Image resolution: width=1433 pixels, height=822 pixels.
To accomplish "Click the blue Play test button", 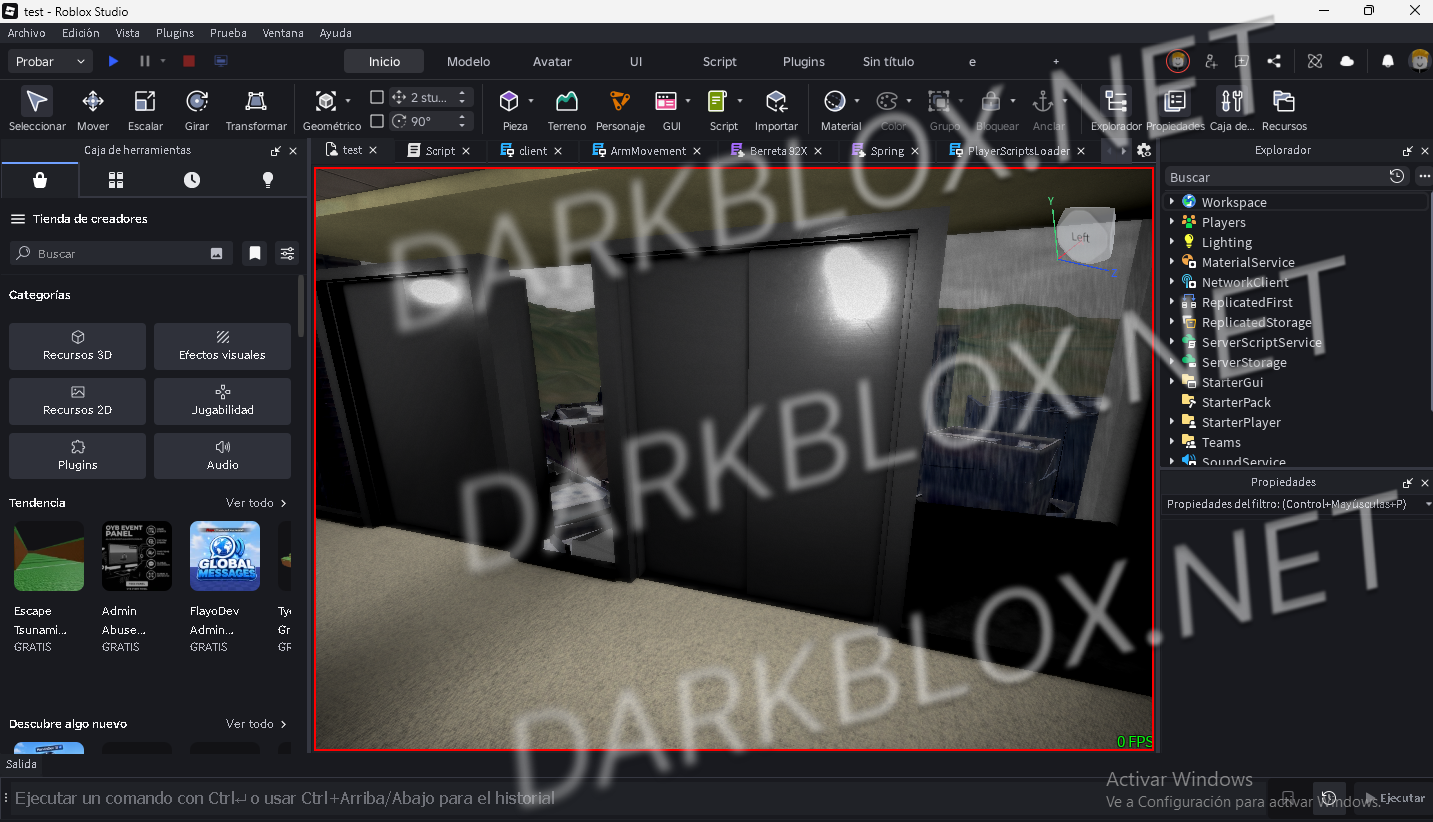I will coord(113,61).
